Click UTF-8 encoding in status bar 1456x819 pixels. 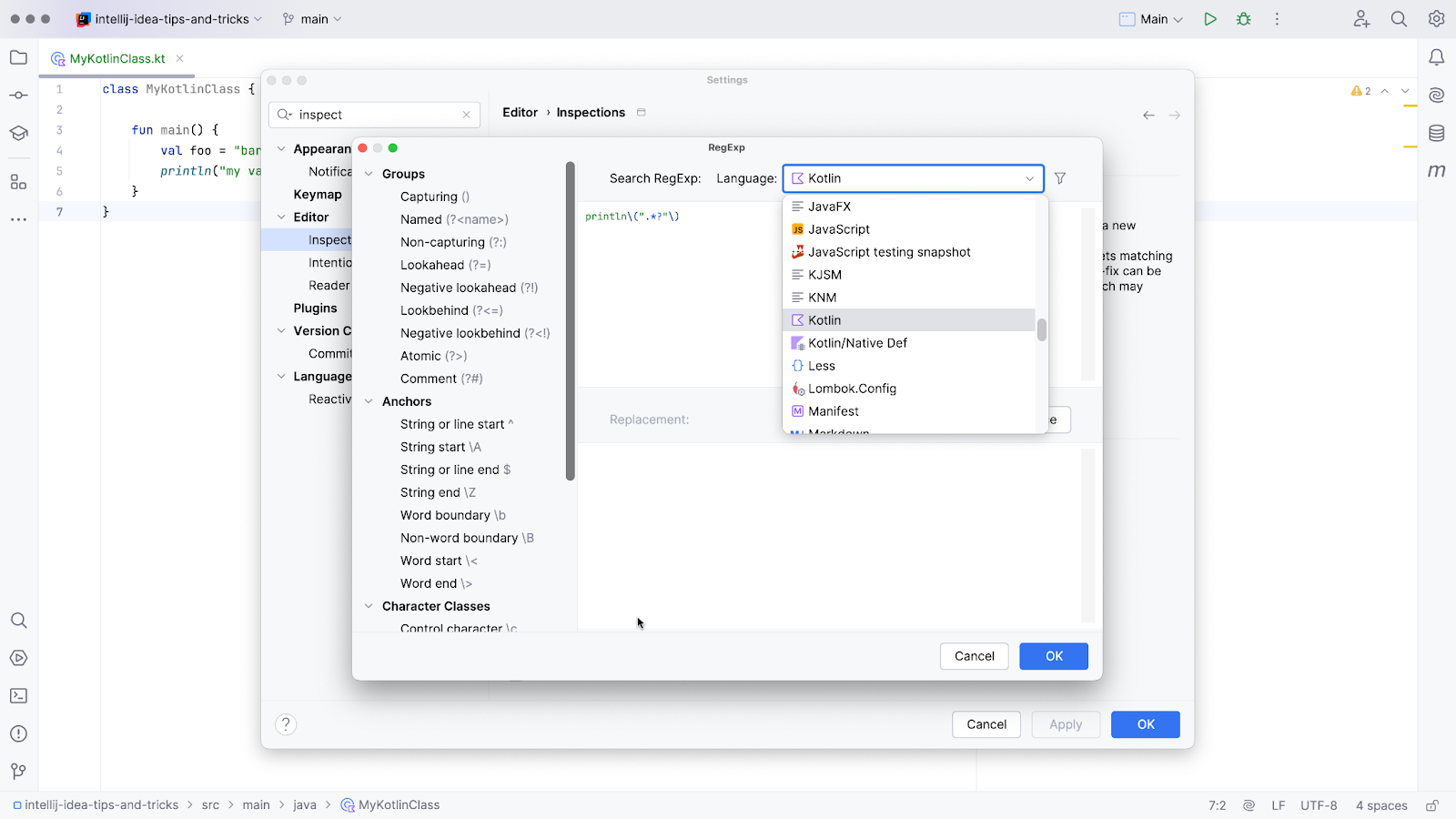pyautogui.click(x=1319, y=805)
